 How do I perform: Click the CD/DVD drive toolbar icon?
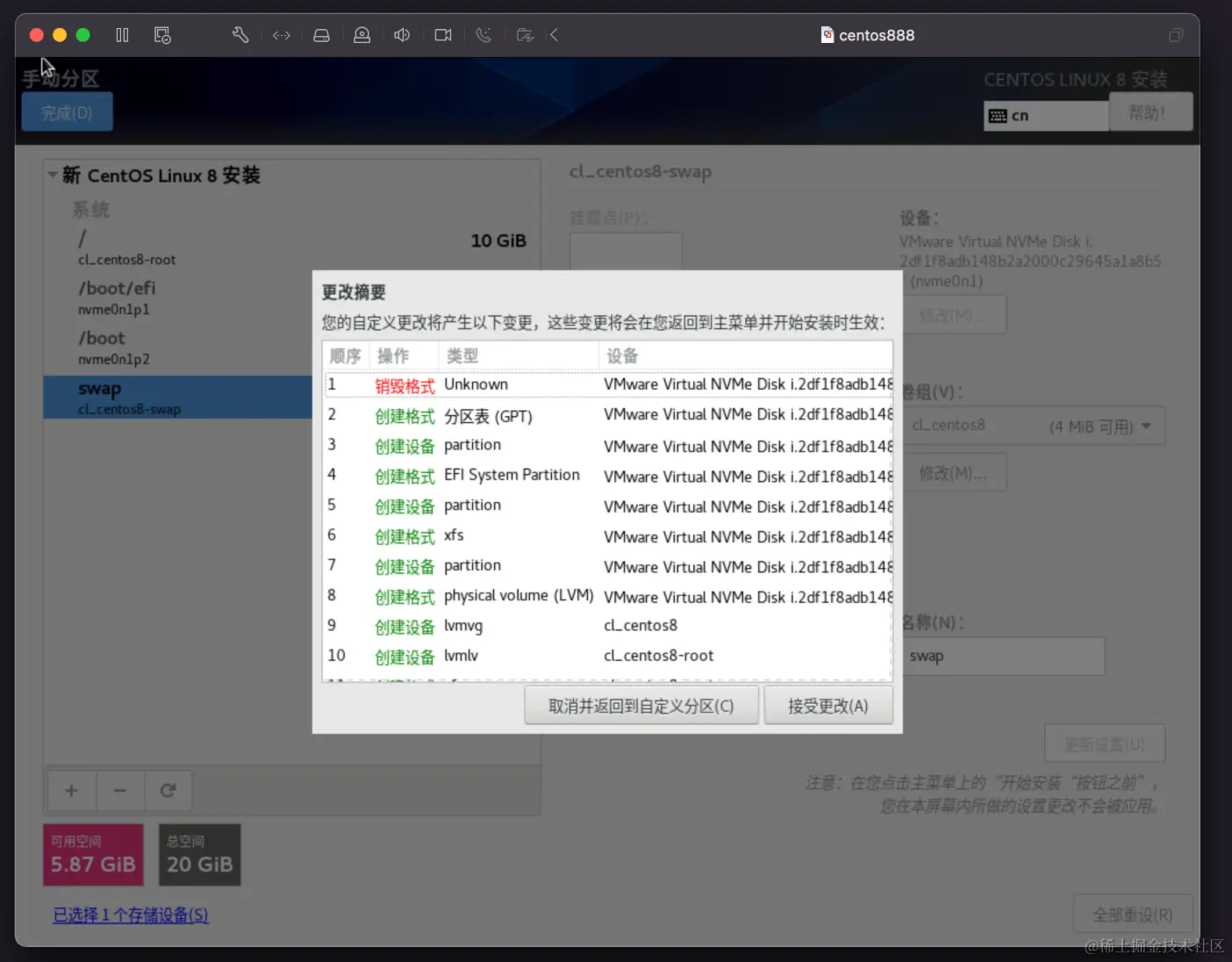click(x=362, y=35)
